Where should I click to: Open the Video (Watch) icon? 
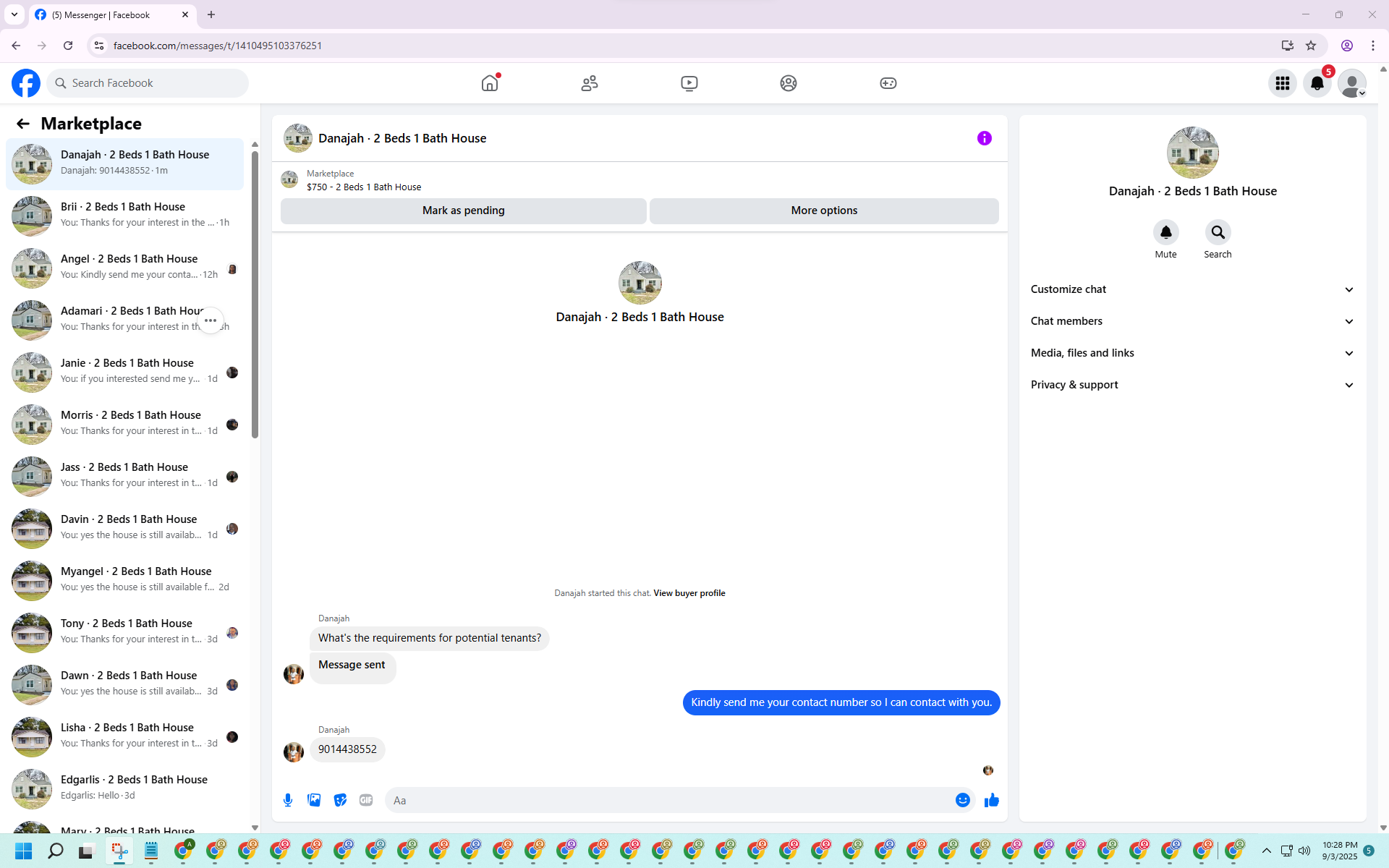(x=689, y=83)
